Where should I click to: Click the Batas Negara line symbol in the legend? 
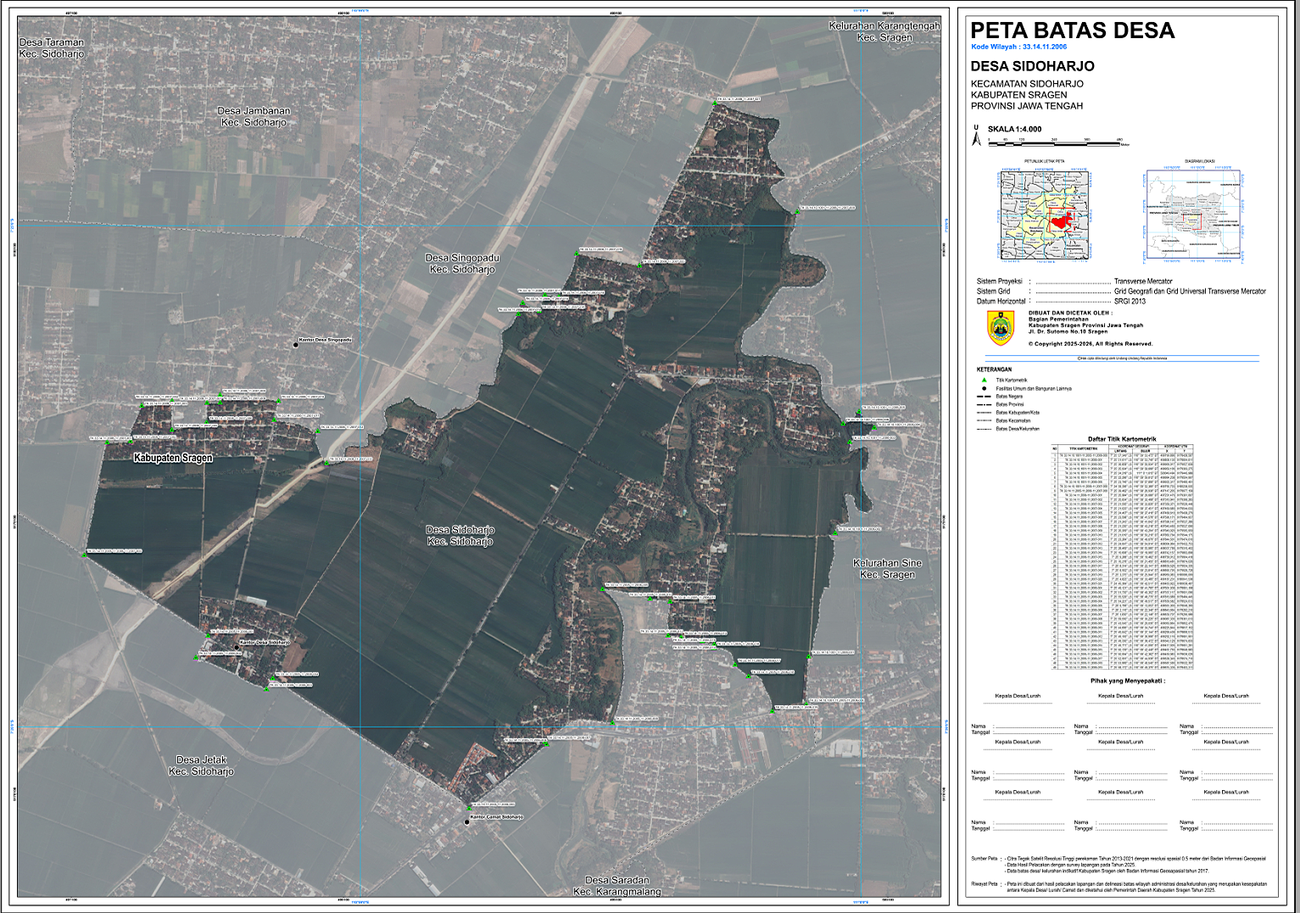click(984, 398)
